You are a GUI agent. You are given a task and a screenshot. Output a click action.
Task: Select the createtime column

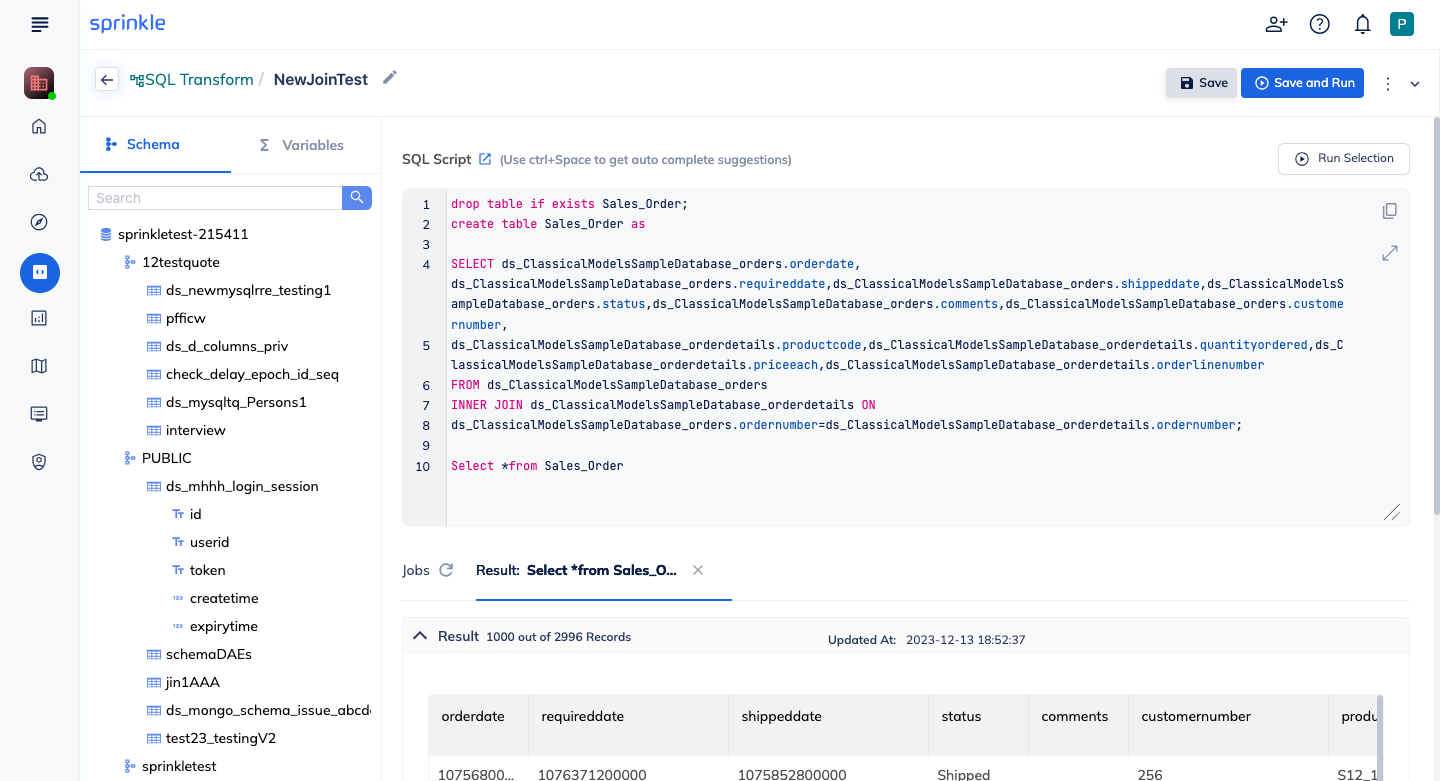224,598
